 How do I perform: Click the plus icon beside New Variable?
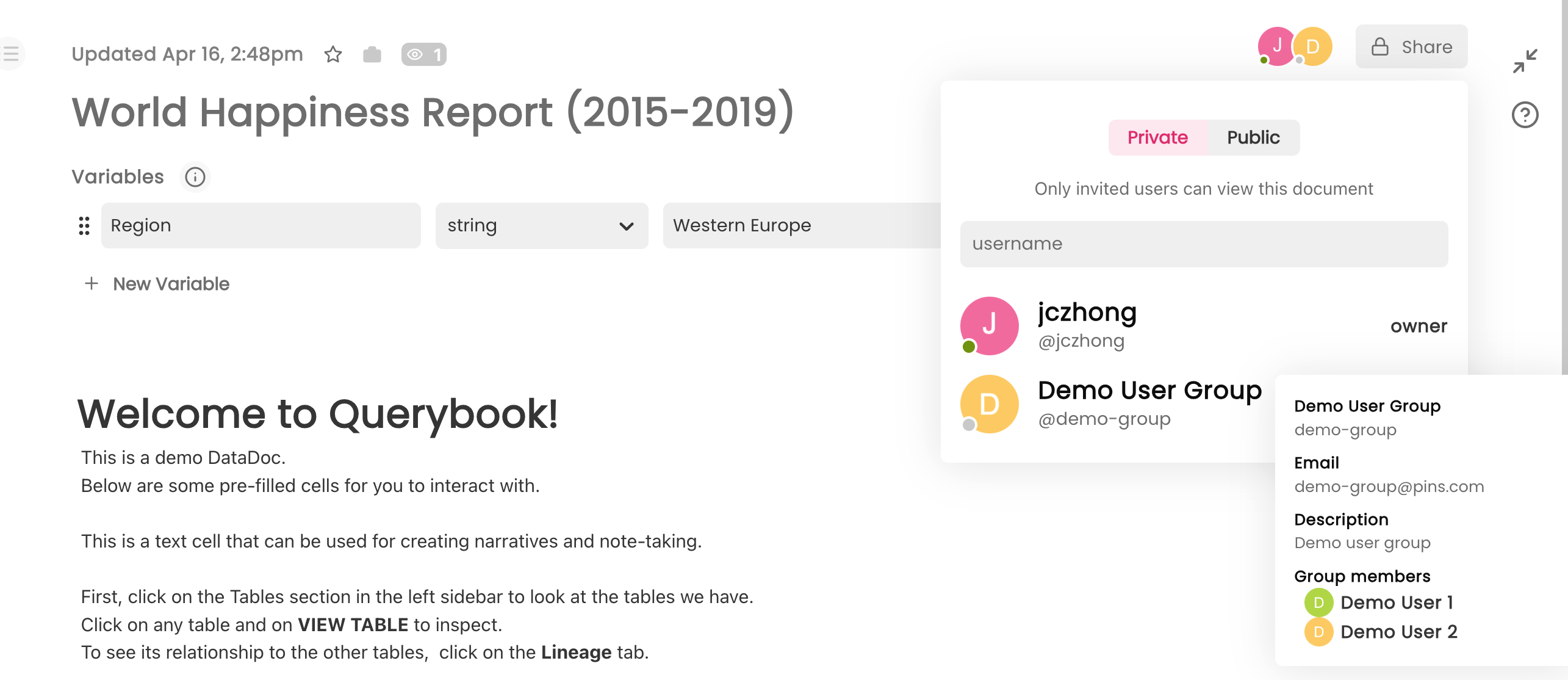click(91, 284)
